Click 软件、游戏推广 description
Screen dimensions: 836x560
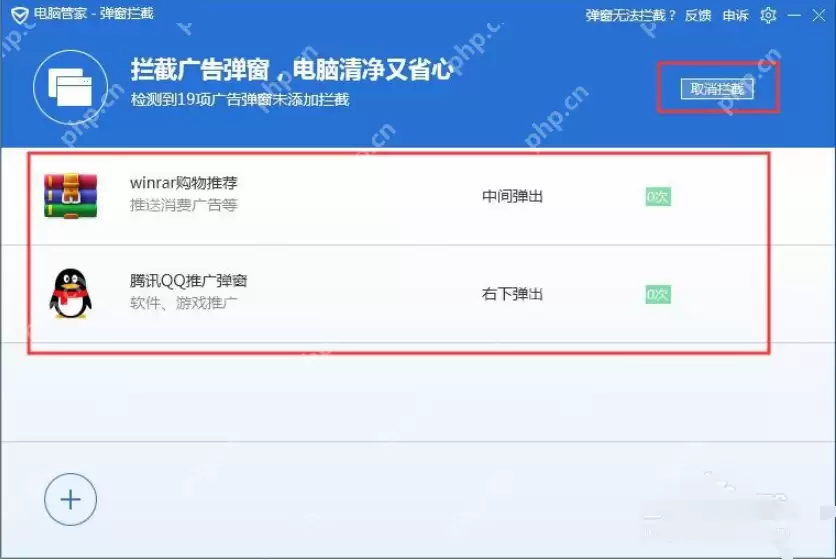183,303
